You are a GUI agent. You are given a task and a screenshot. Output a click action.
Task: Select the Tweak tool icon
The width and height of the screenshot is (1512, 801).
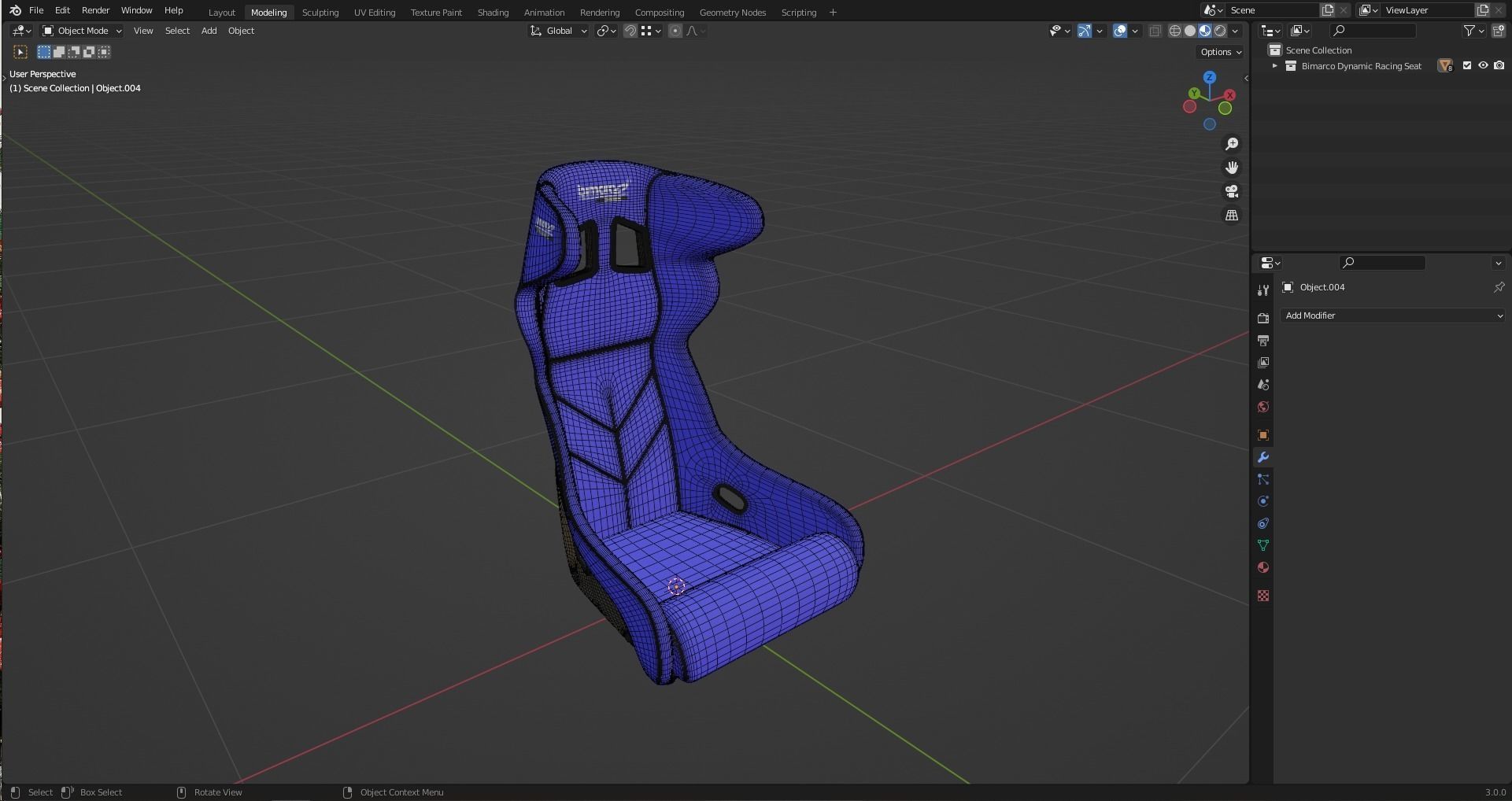coord(20,52)
